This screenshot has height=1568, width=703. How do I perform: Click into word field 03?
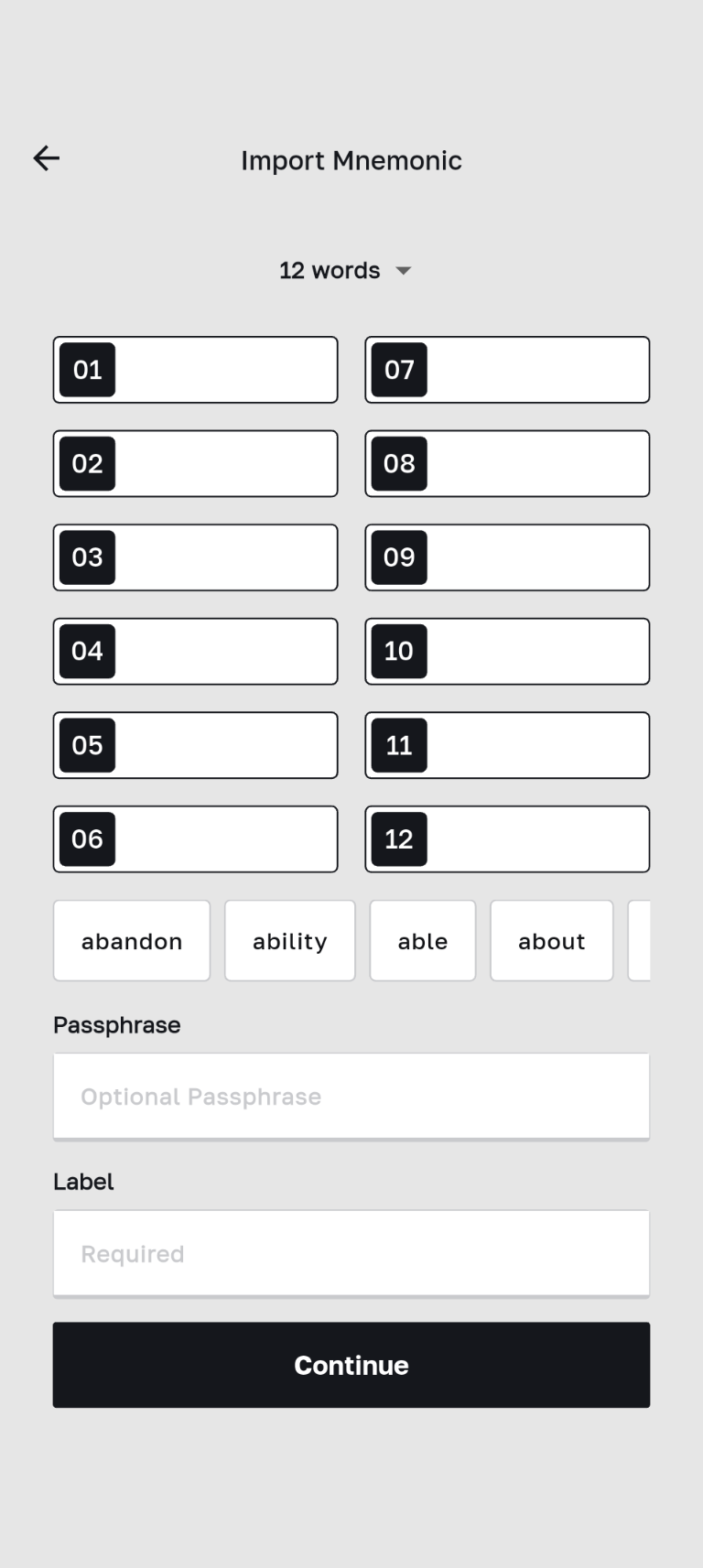click(224, 557)
